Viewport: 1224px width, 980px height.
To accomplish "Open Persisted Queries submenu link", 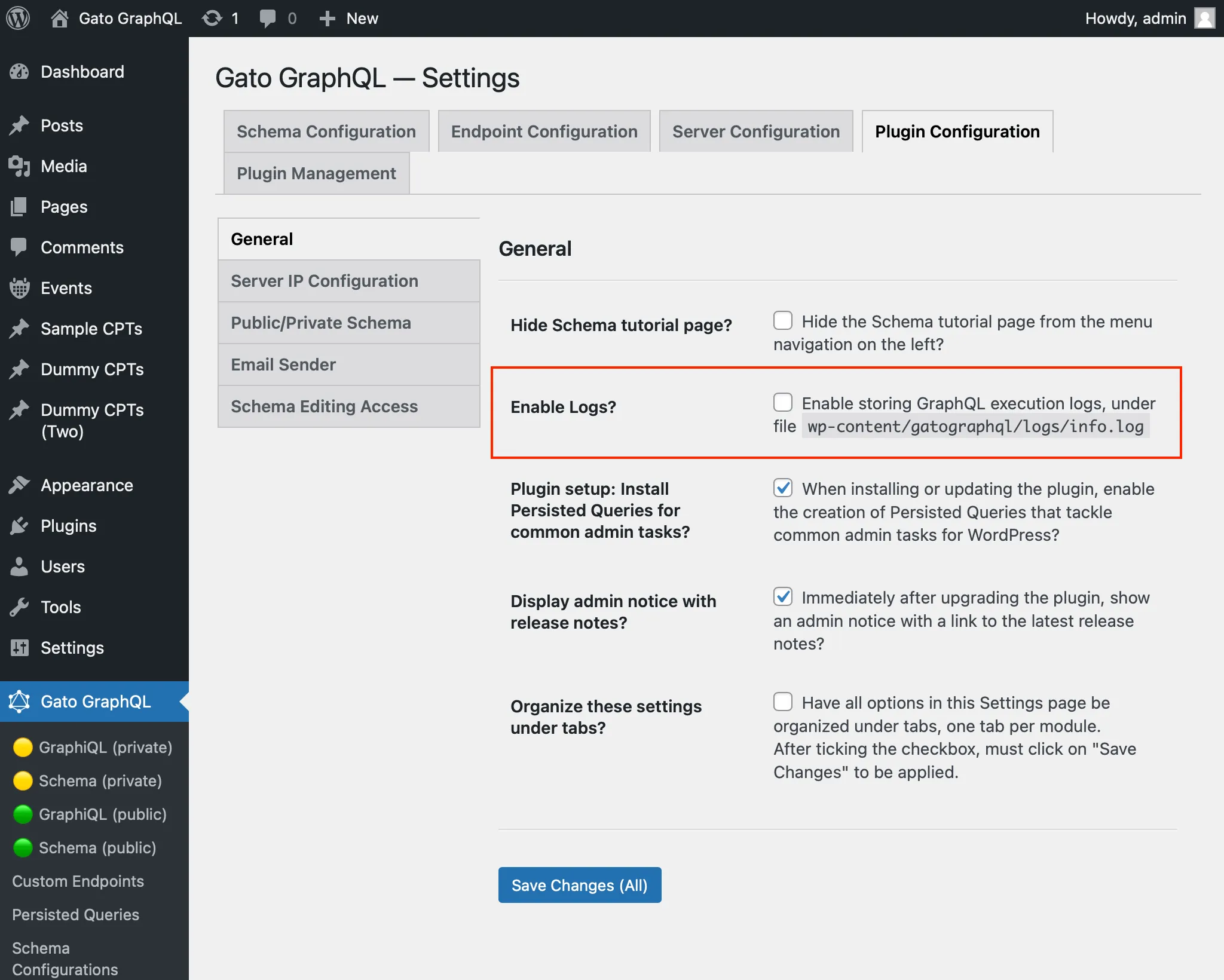I will [x=76, y=915].
